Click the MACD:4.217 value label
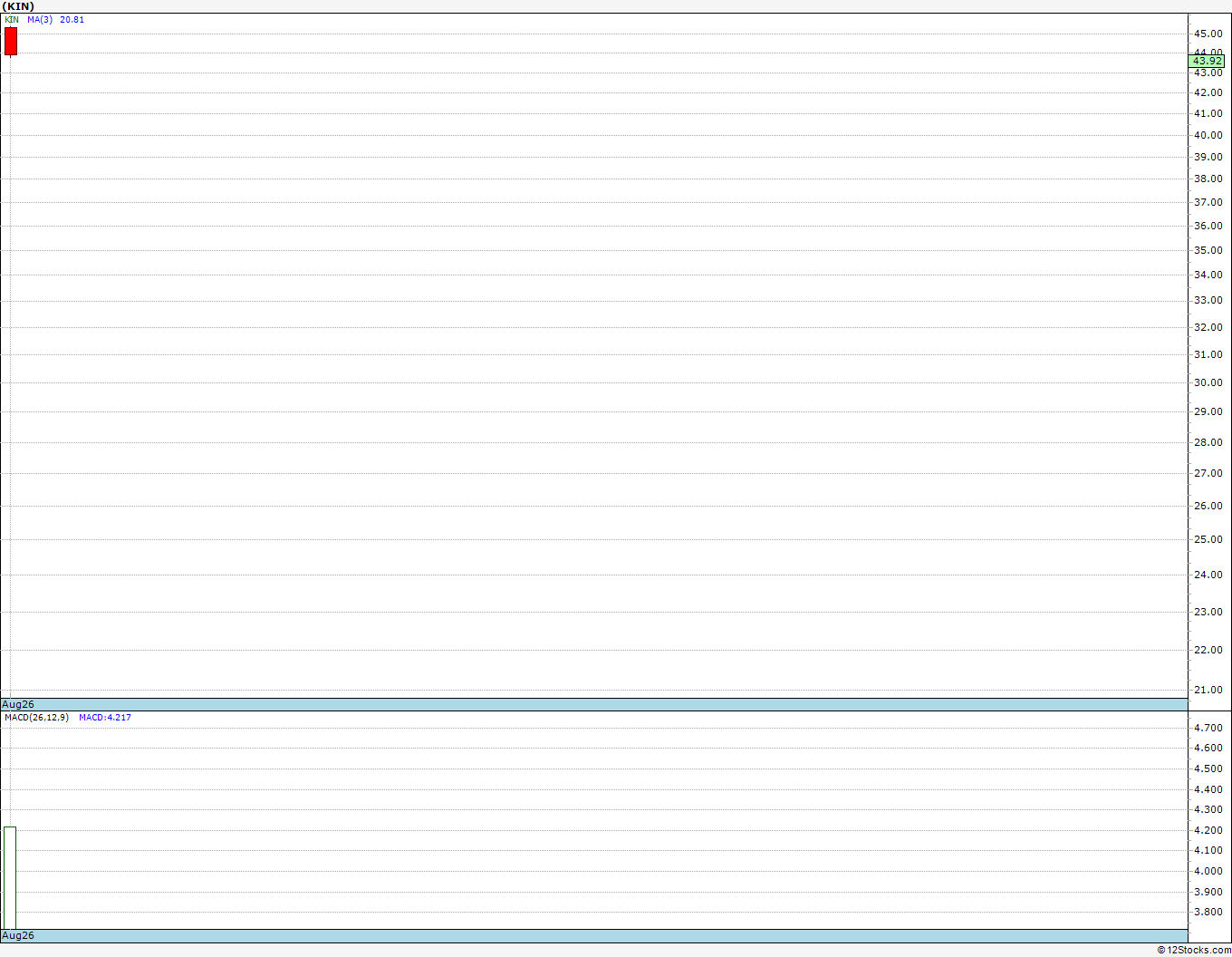This screenshot has height=957, width=1232. coord(105,717)
